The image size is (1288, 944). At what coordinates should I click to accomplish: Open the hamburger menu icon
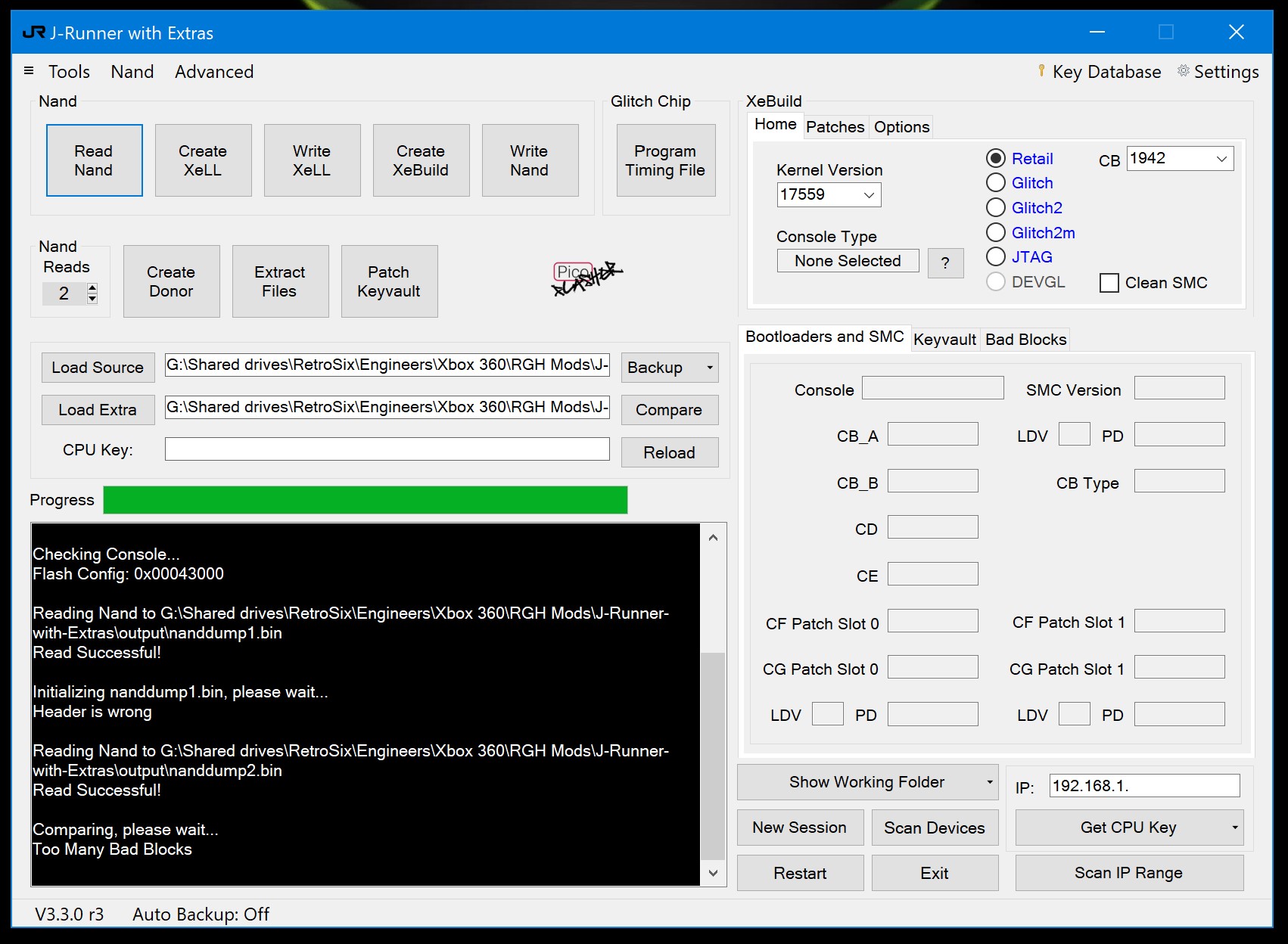(x=29, y=70)
